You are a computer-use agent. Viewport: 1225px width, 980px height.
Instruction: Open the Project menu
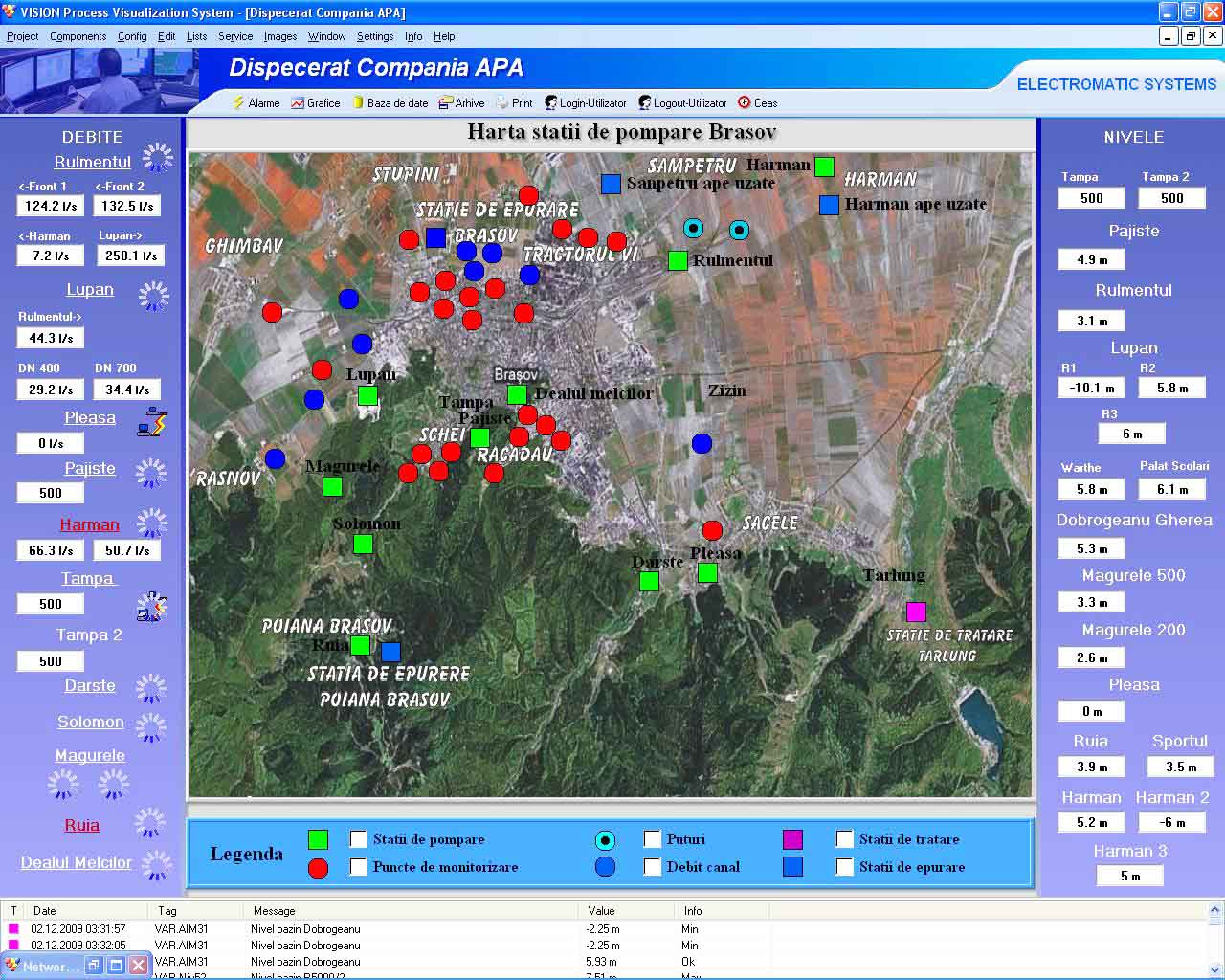pyautogui.click(x=22, y=36)
